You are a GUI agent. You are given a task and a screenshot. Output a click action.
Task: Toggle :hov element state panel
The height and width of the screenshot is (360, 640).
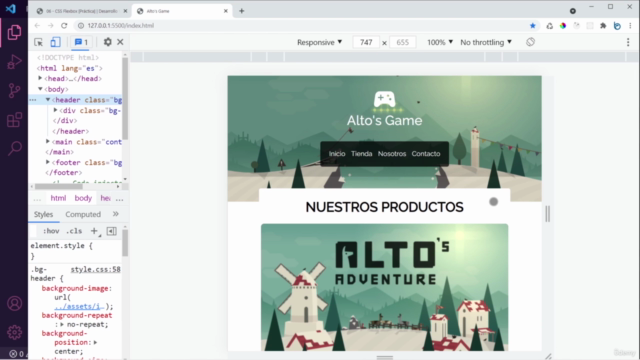[x=51, y=231]
